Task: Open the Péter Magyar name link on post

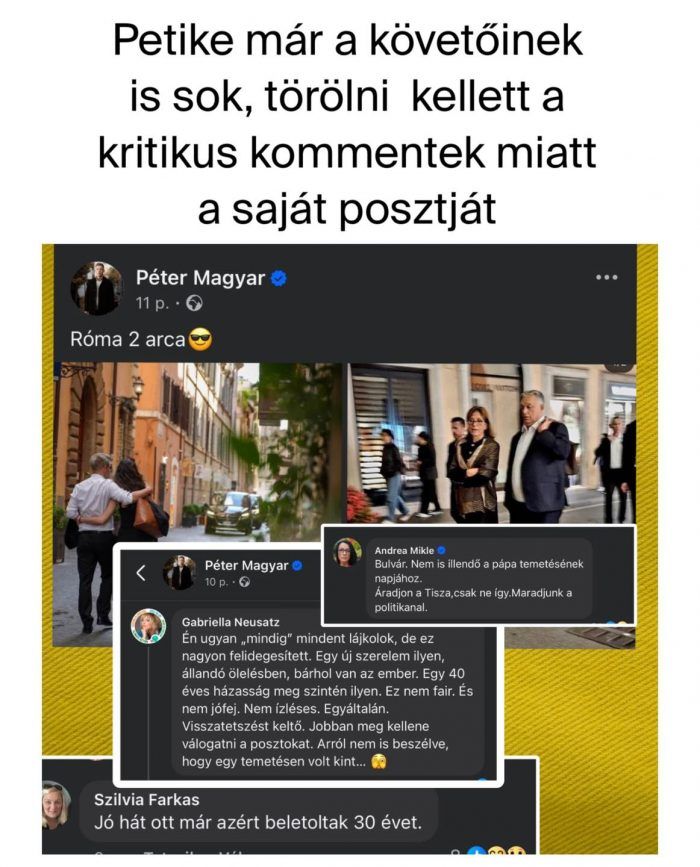Action: pyautogui.click(x=200, y=278)
